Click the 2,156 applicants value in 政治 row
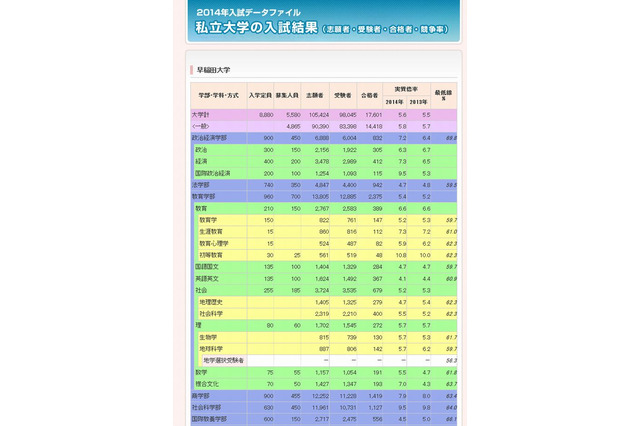640x426 pixels. [322, 150]
